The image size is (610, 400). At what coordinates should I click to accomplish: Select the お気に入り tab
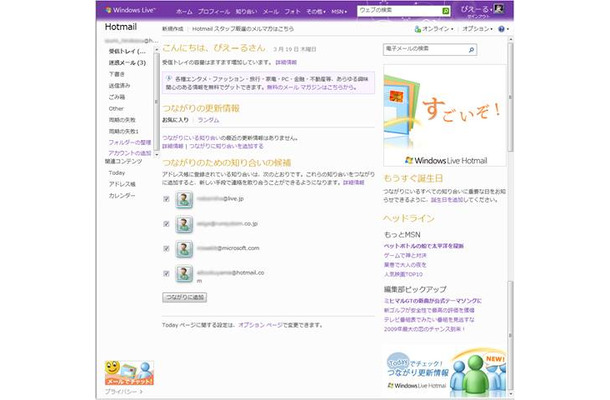[175, 120]
